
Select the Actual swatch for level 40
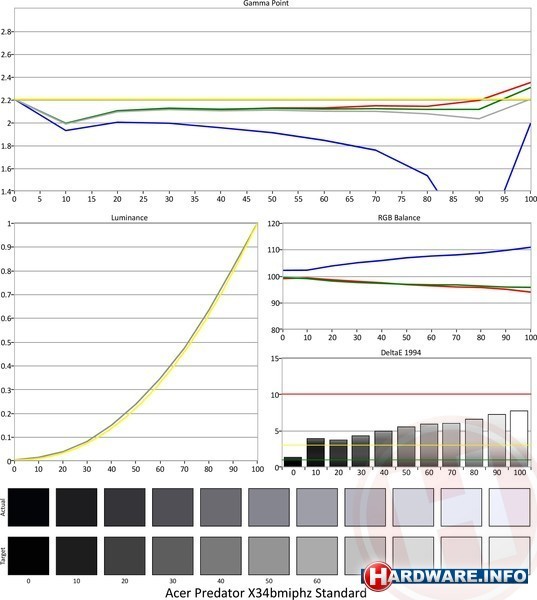(221, 507)
